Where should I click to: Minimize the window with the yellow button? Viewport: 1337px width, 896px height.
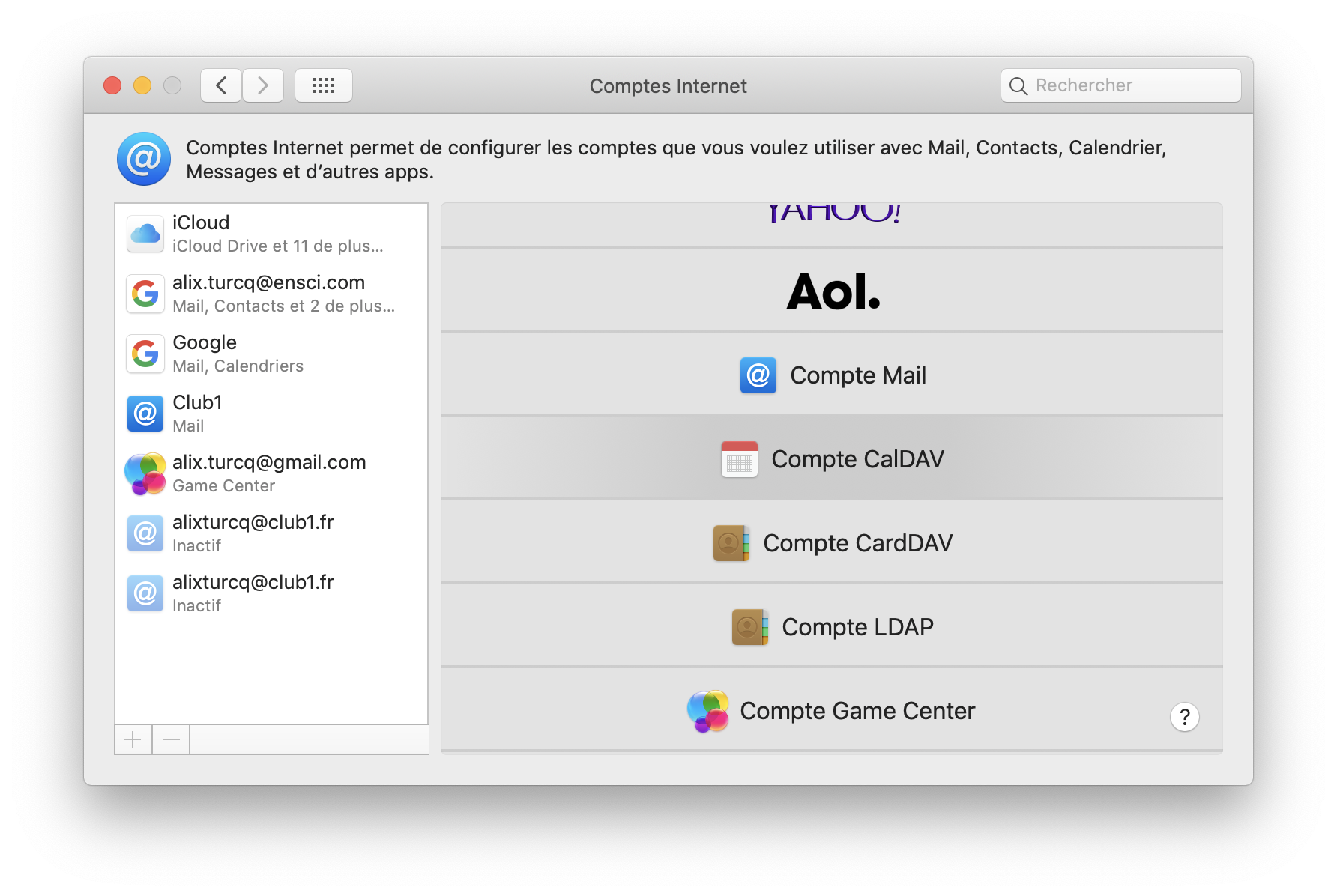pos(142,85)
